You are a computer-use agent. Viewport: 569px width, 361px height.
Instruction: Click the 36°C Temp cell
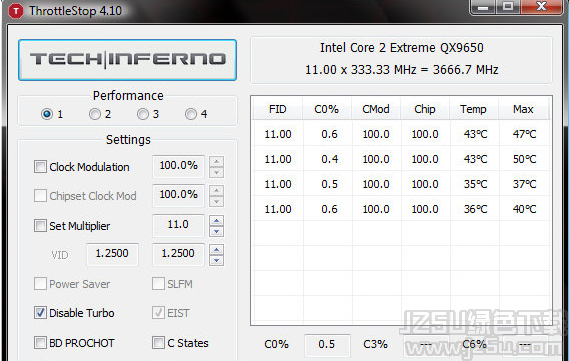[475, 209]
